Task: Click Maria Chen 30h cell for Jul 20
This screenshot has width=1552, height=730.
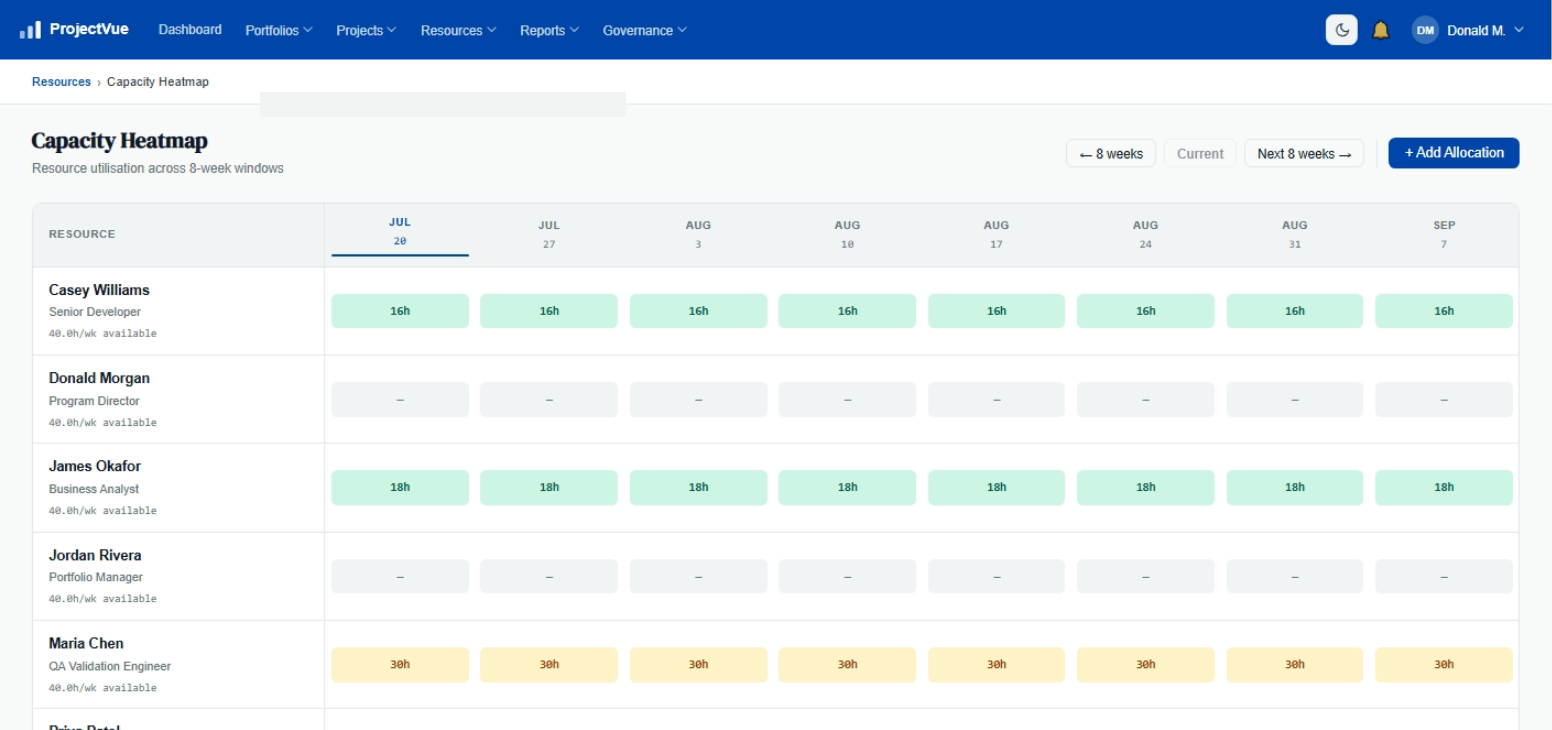Action: [400, 665]
